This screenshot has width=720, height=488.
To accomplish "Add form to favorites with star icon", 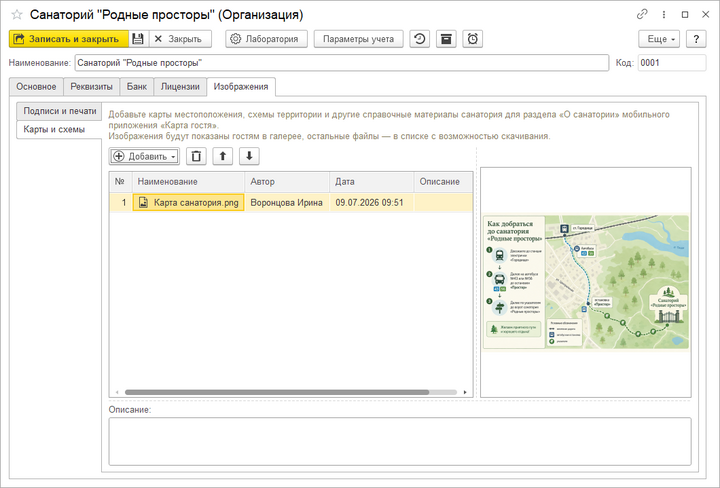I will [17, 15].
